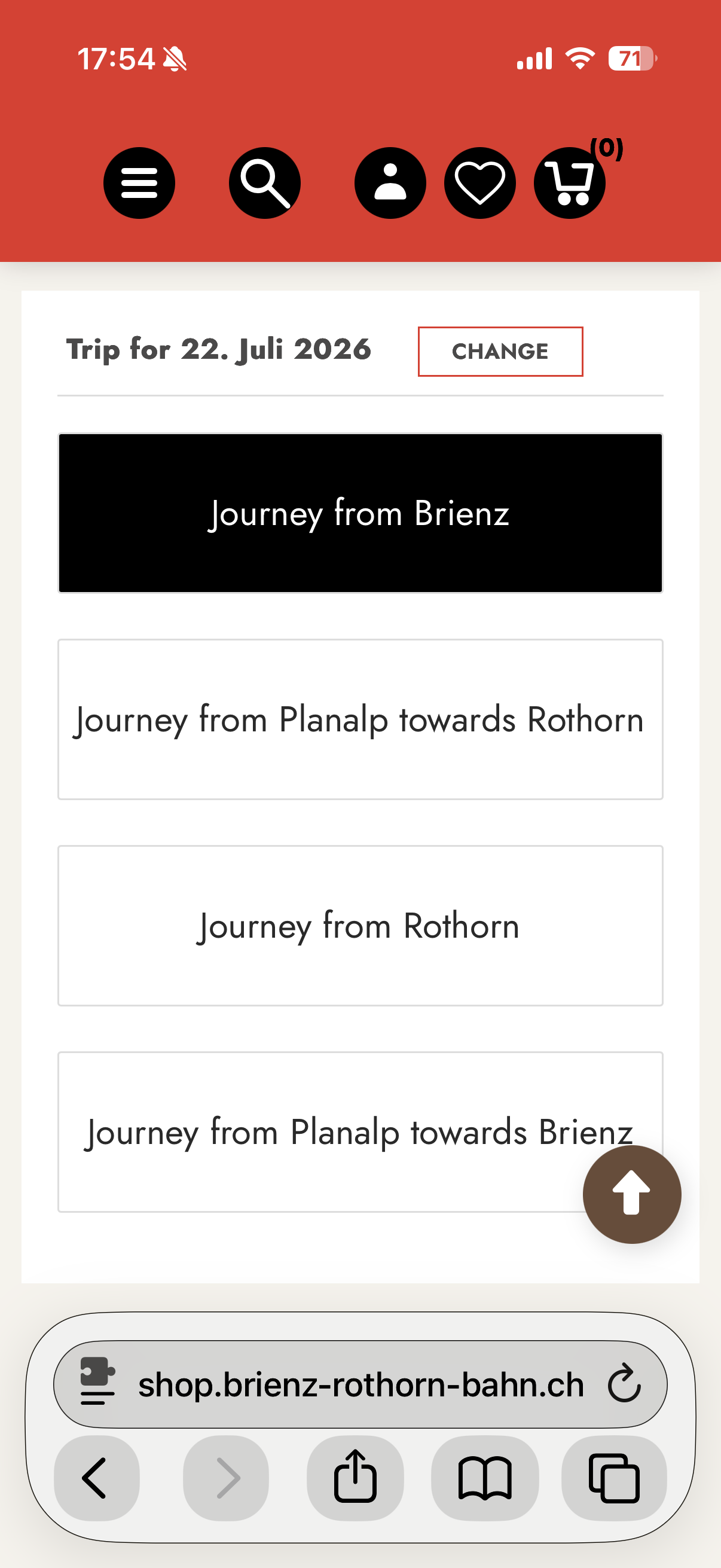Tap the Safari share button

pyautogui.click(x=355, y=1478)
